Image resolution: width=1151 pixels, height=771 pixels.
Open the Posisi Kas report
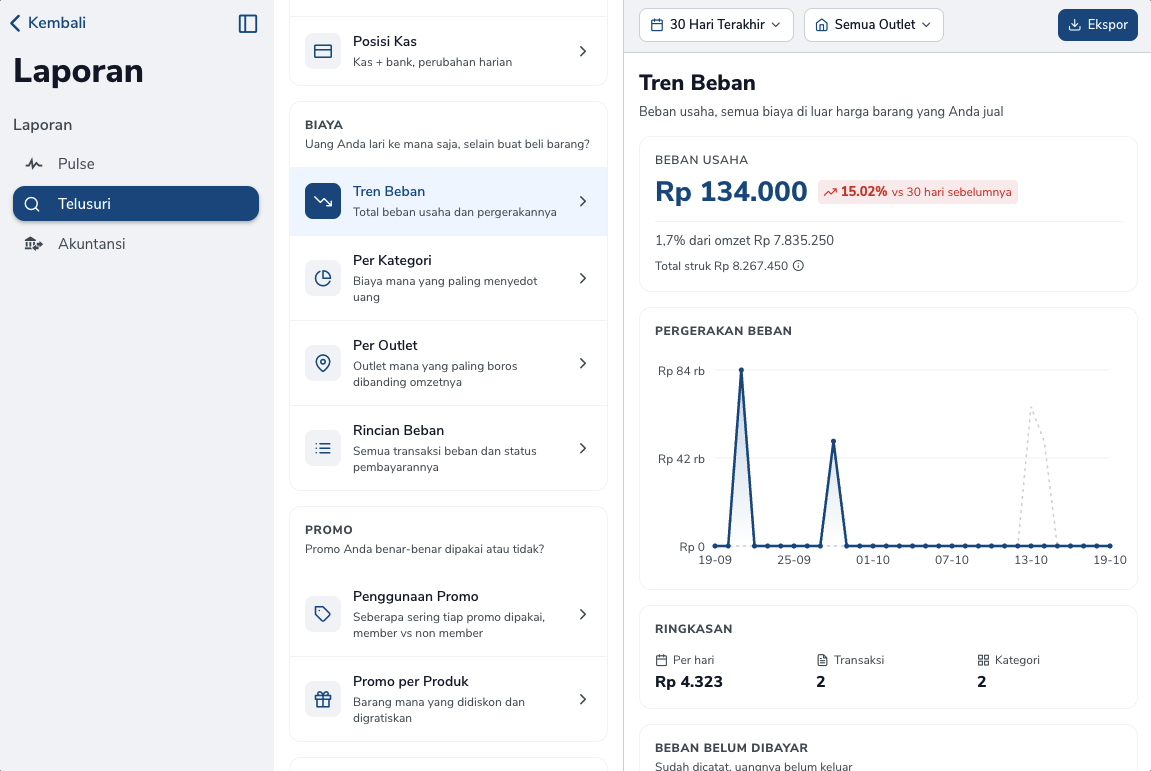[449, 51]
